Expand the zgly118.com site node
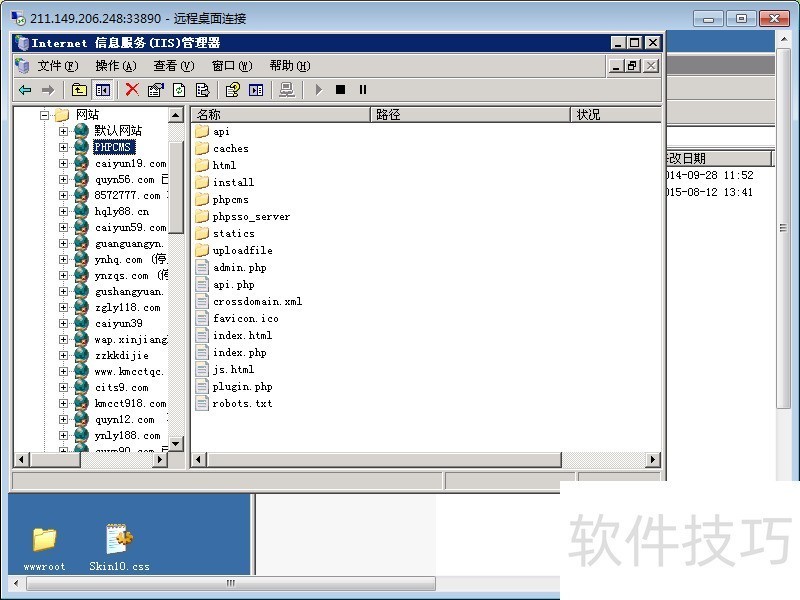800x600 pixels. click(63, 307)
